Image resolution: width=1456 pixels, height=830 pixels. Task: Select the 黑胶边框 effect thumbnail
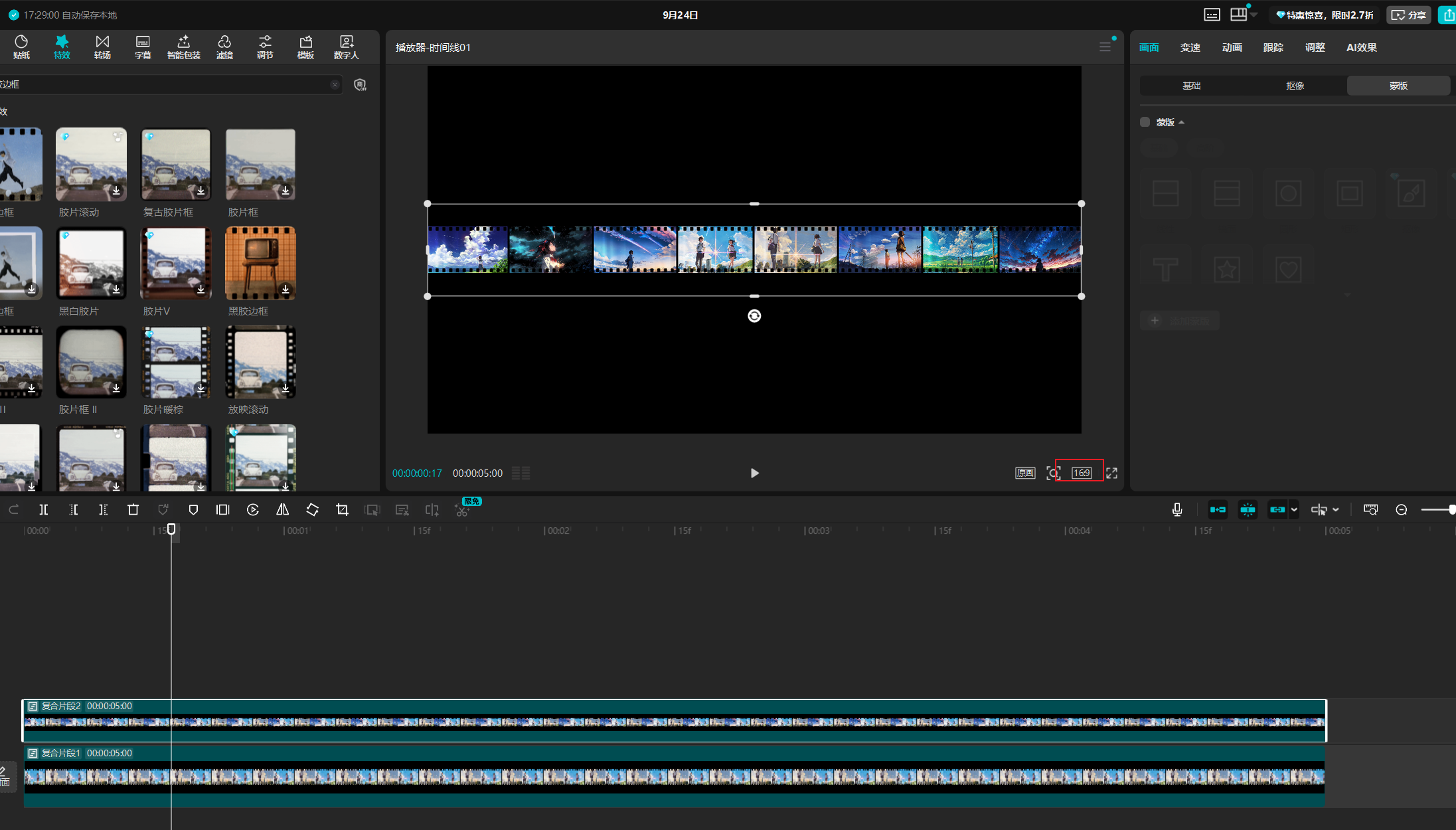[261, 264]
